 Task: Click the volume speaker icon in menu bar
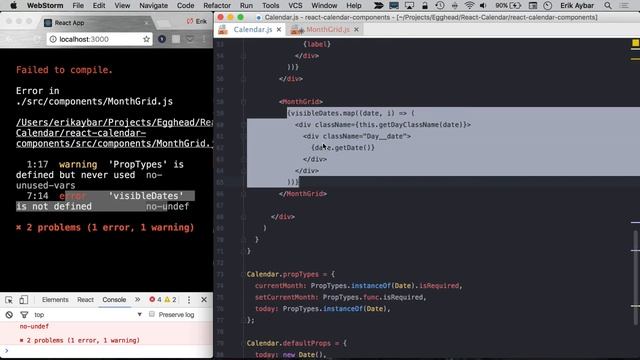[483, 5]
